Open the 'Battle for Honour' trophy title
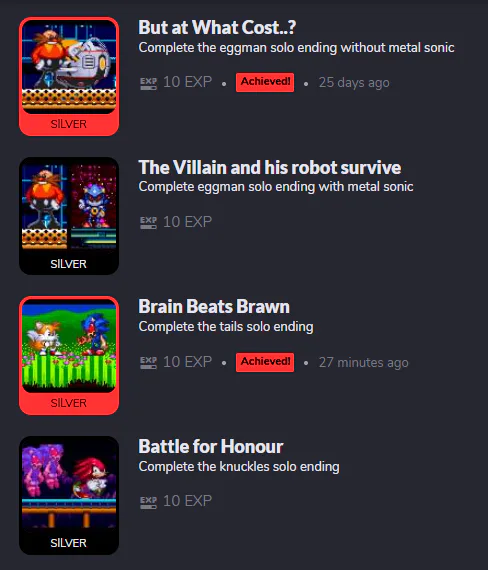This screenshot has height=570, width=488. pyautogui.click(x=211, y=446)
